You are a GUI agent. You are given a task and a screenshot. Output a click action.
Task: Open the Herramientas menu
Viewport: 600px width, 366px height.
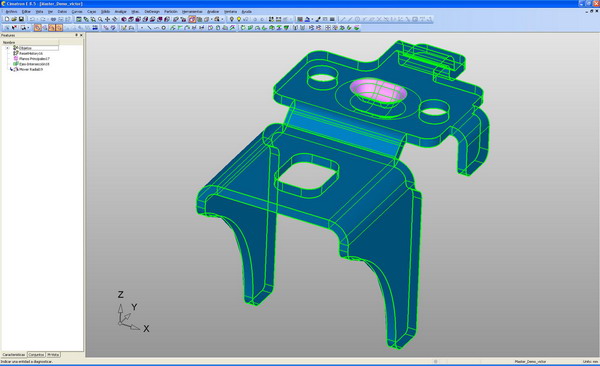tap(192, 11)
